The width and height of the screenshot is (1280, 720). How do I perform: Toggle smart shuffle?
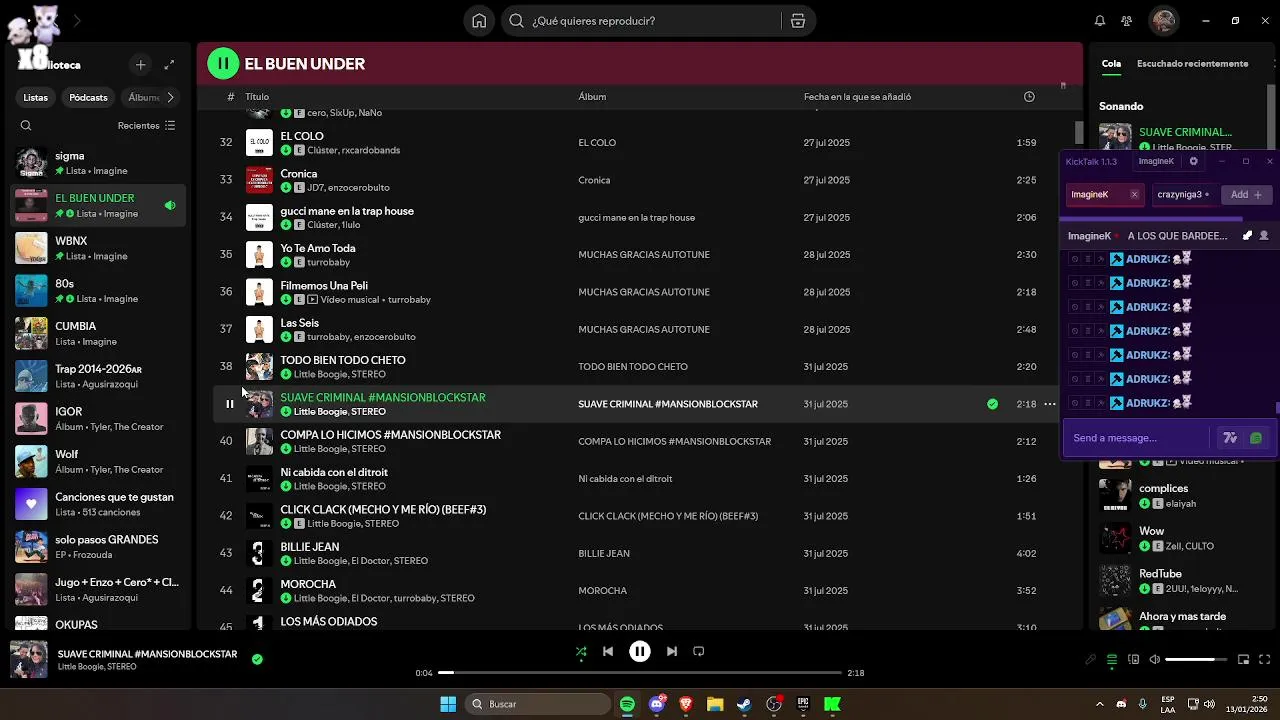click(581, 651)
